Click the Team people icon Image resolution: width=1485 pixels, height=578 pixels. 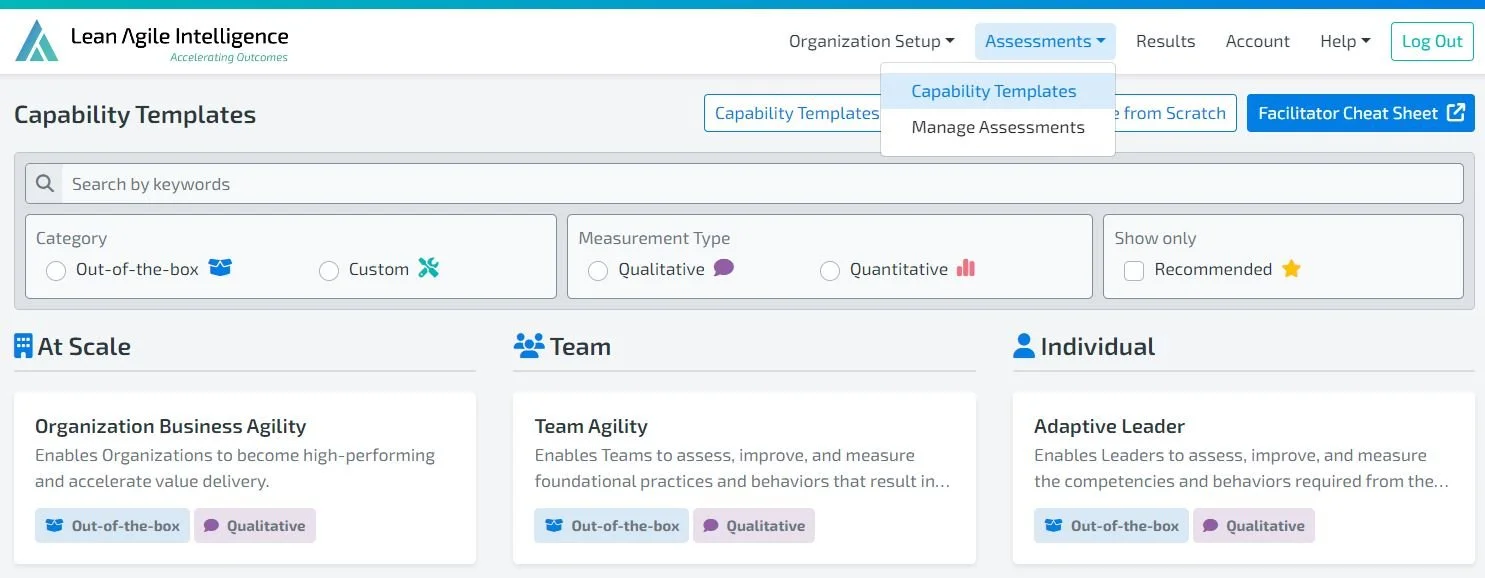(528, 346)
